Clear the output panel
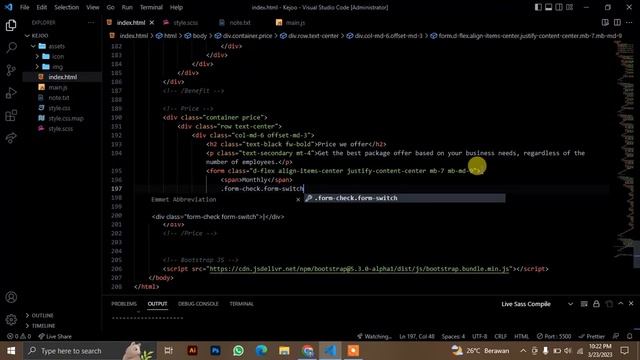The image size is (640, 360). point(584,304)
